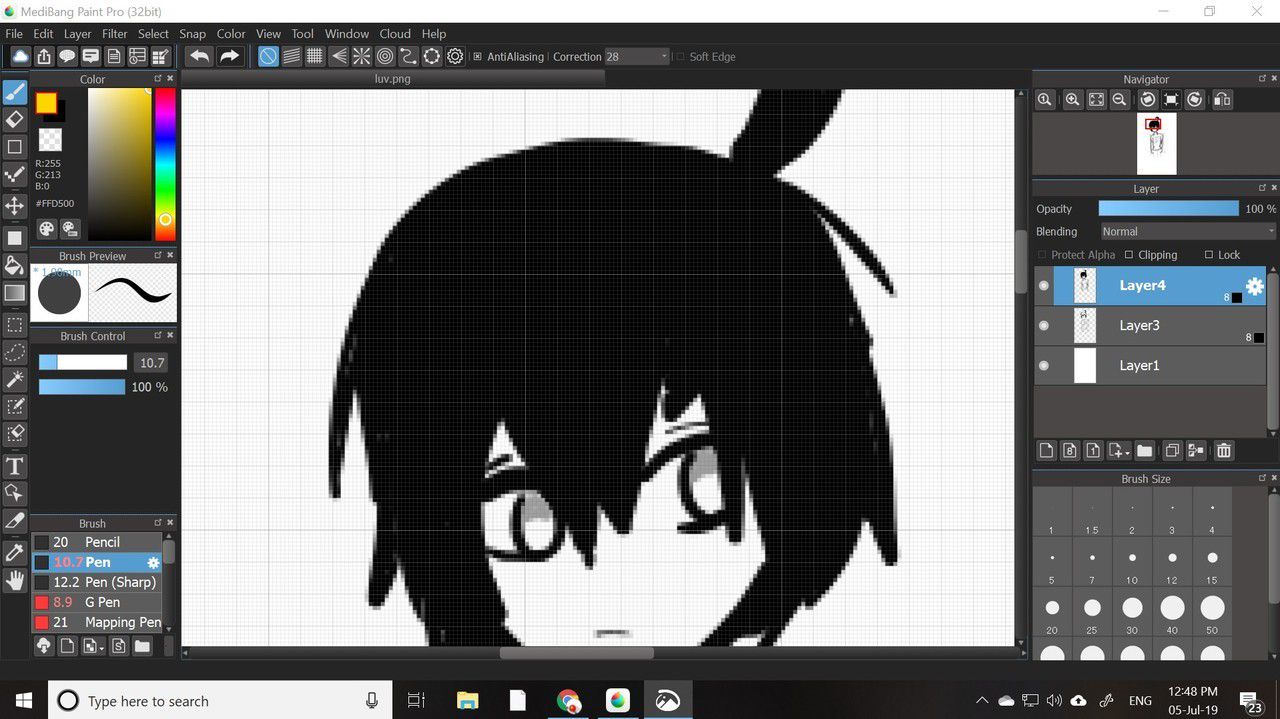Click the Undo arrow in the toolbar

pos(200,57)
